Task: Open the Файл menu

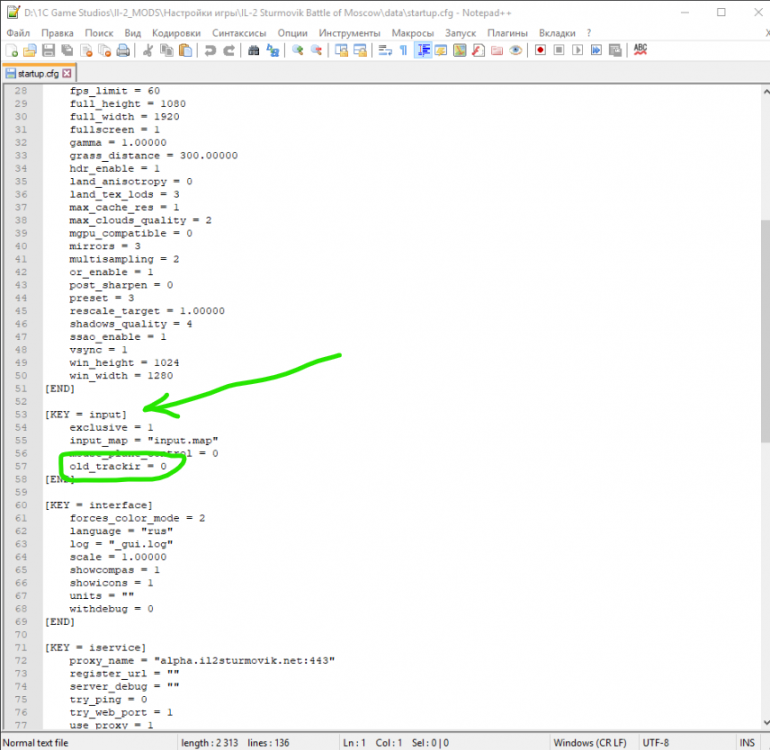Action: pyautogui.click(x=17, y=33)
